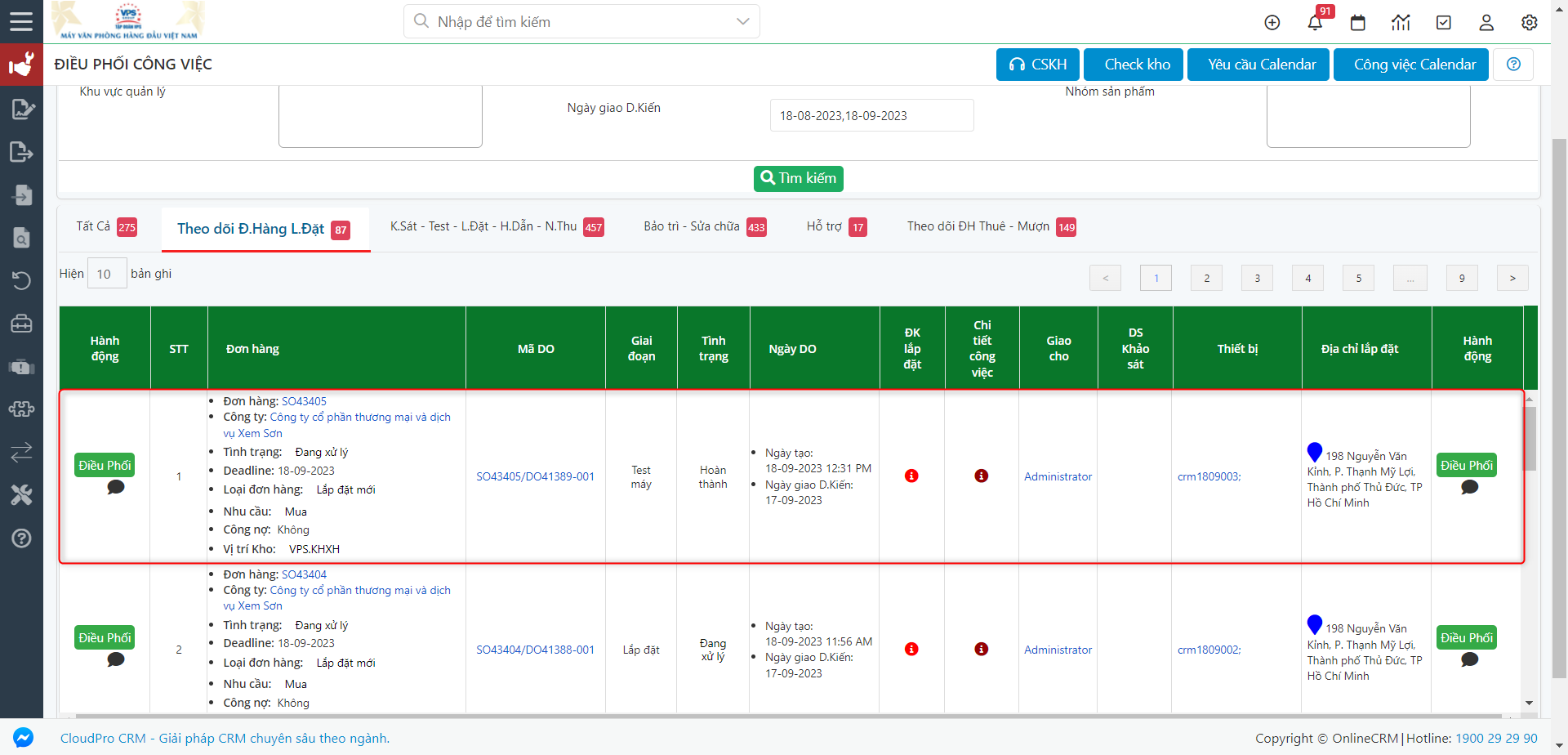Open the Nhóm sản phẩm select box

click(x=1369, y=116)
